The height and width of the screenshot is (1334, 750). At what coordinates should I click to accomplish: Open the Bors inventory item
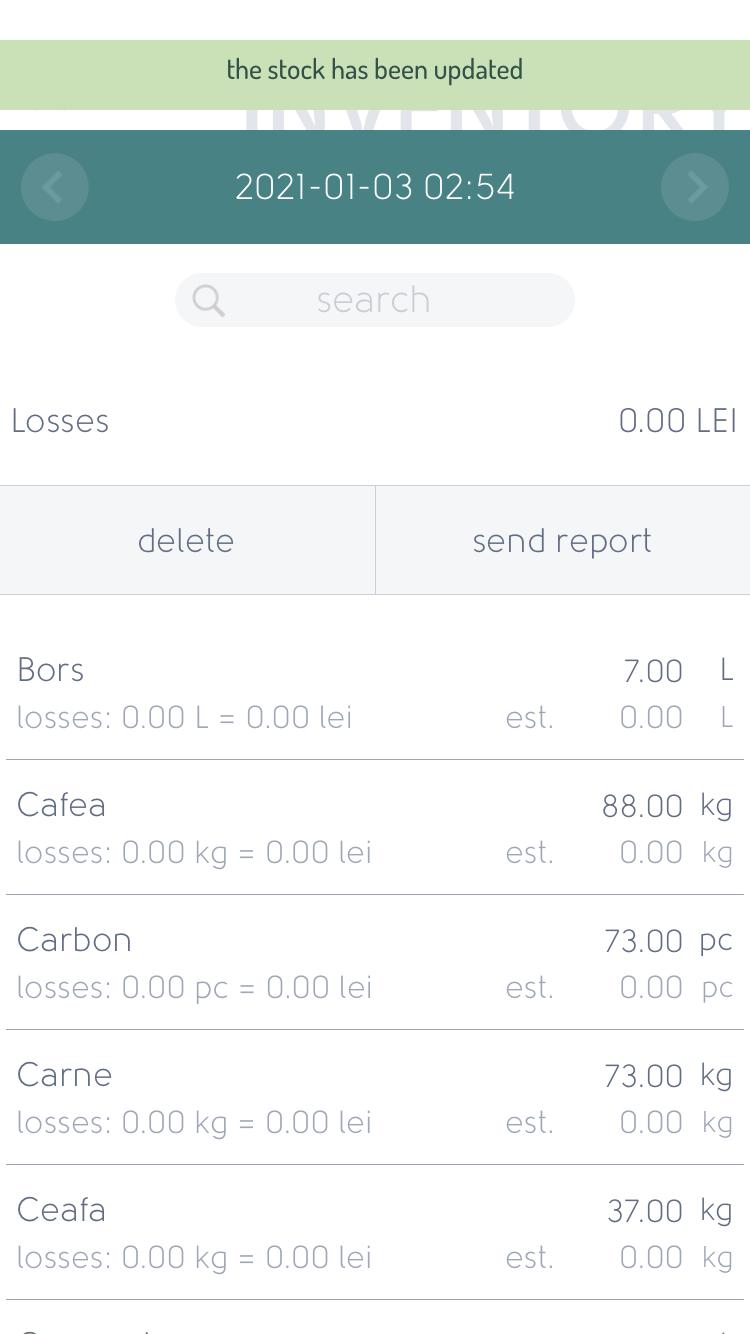click(375, 693)
